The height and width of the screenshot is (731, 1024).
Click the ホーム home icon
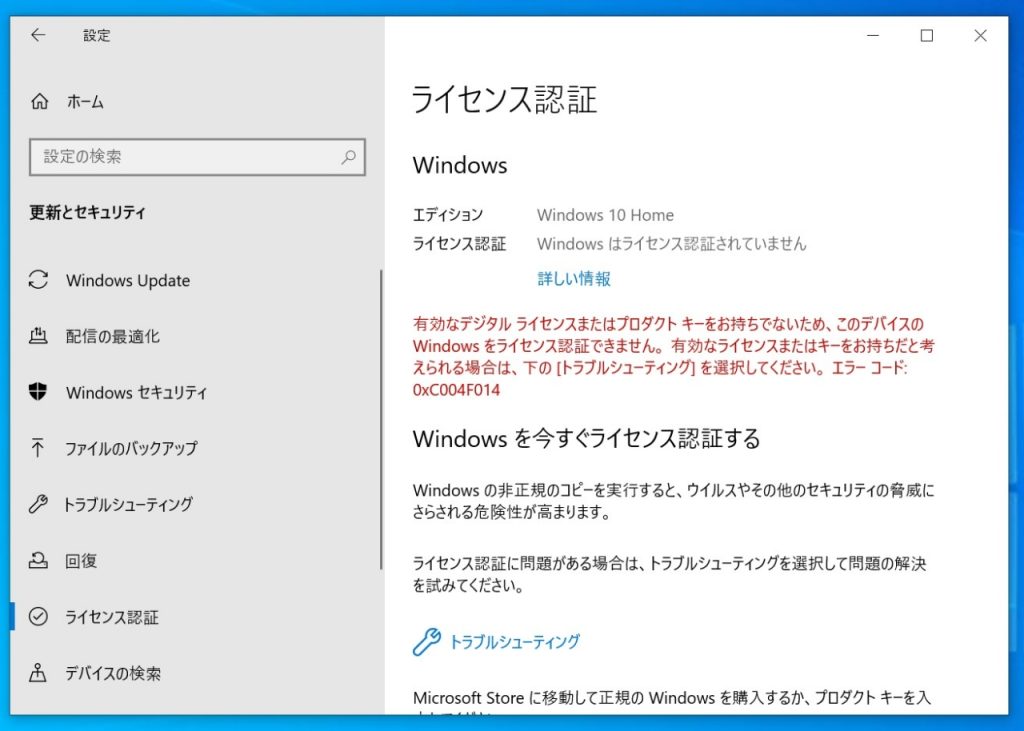tap(38, 101)
